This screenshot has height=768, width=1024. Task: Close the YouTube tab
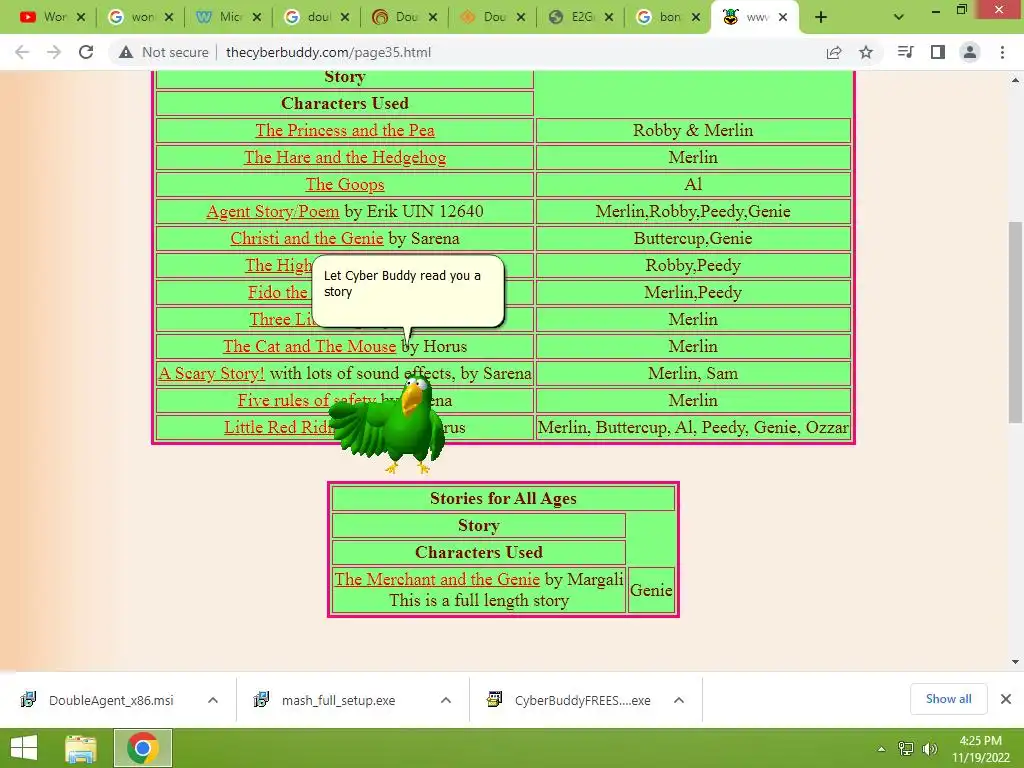(81, 17)
